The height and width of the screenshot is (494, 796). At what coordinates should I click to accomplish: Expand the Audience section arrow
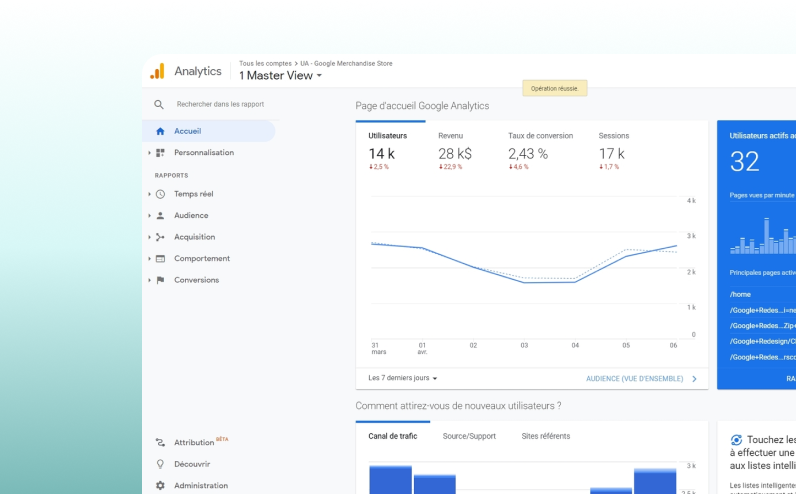point(149,216)
